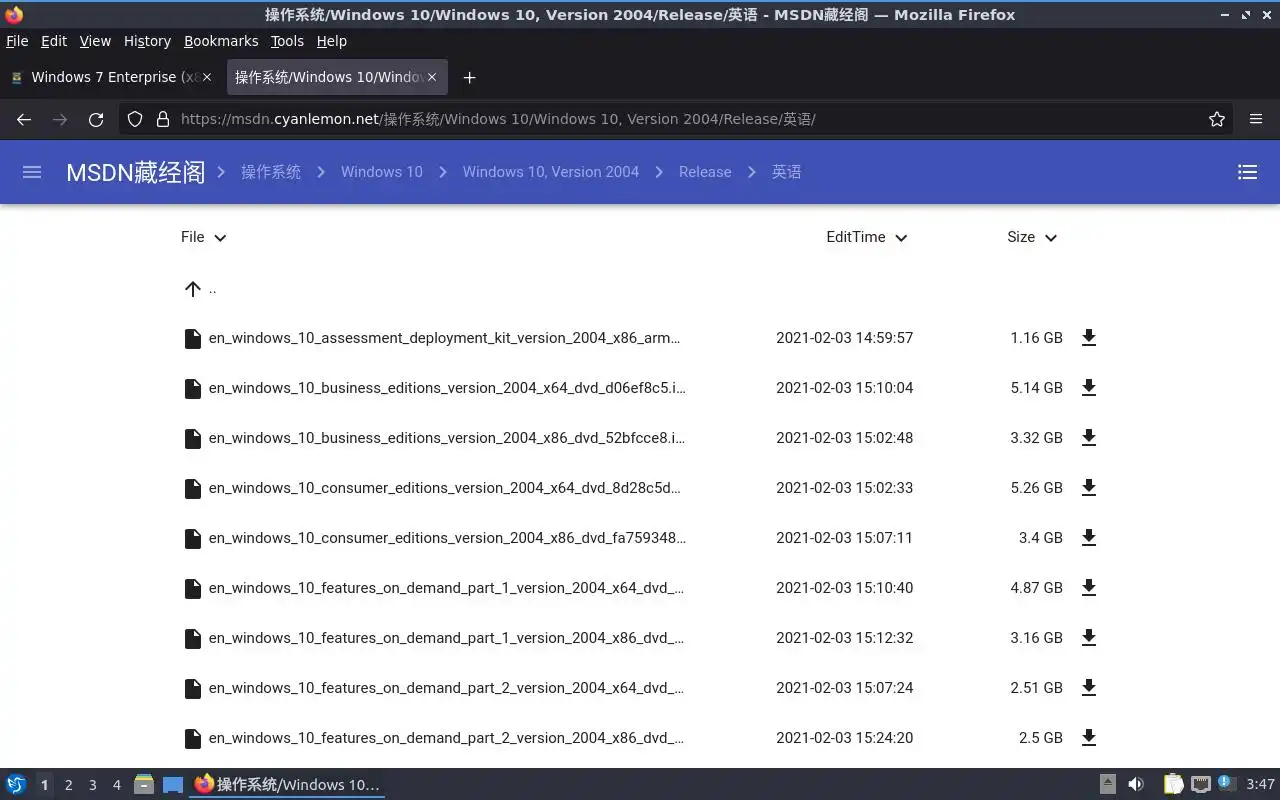Screen dimensions: 1280x800
Task: Open the Bookmarks menu
Action: pyautogui.click(x=221, y=41)
